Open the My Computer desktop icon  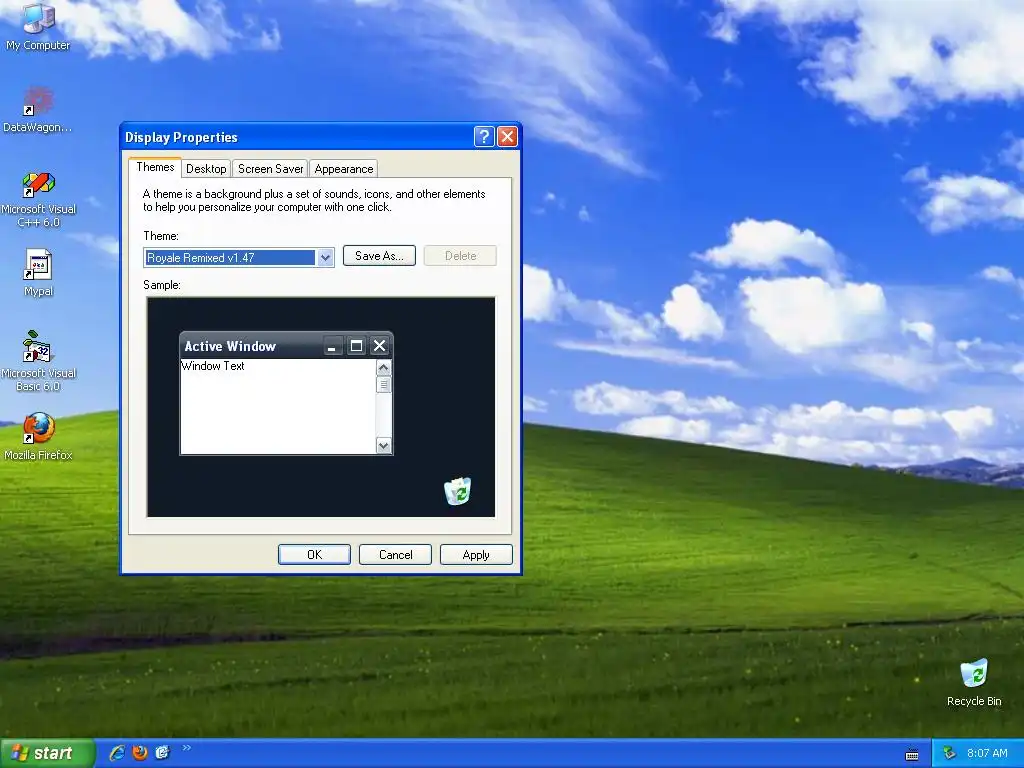point(38,26)
